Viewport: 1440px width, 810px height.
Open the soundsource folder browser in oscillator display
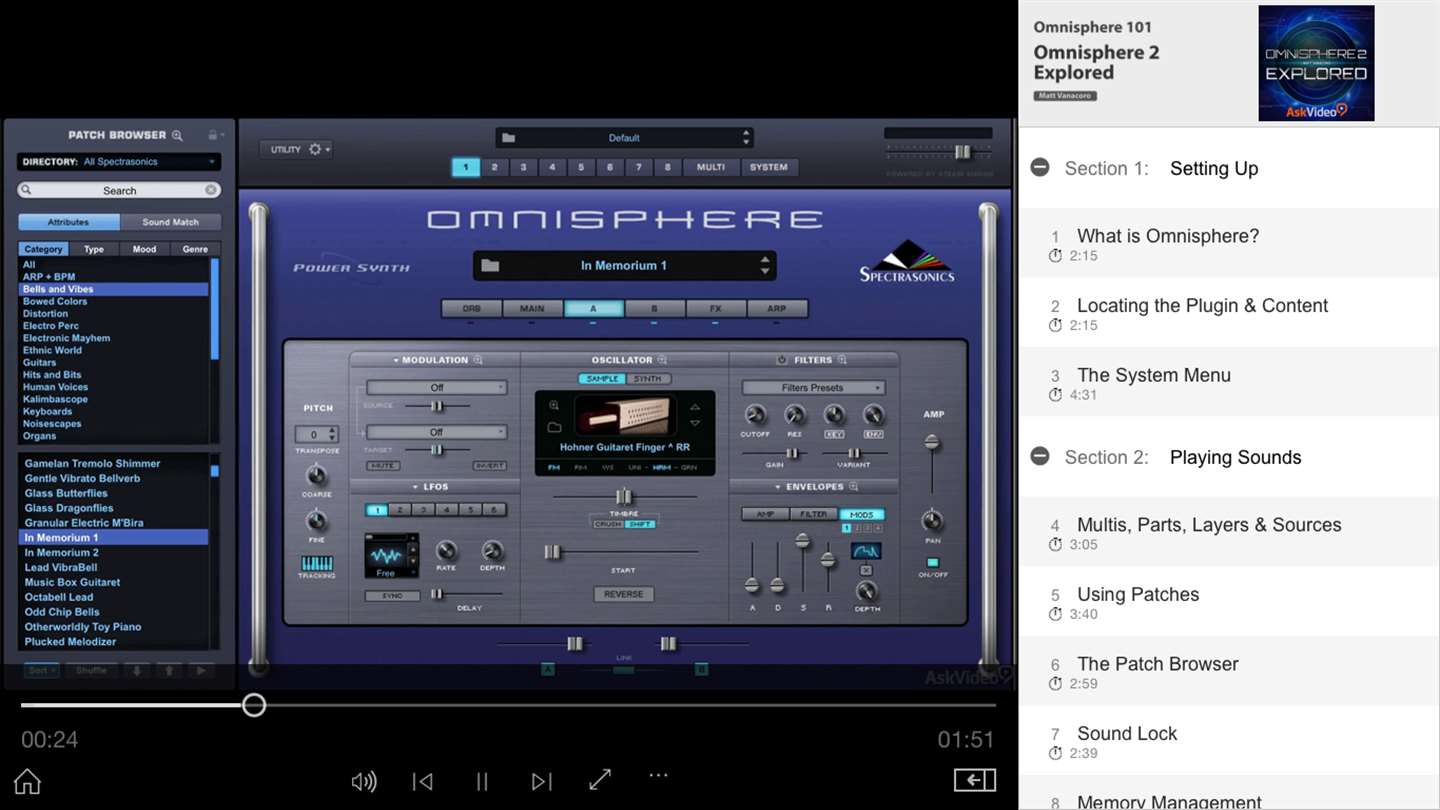pyautogui.click(x=554, y=427)
